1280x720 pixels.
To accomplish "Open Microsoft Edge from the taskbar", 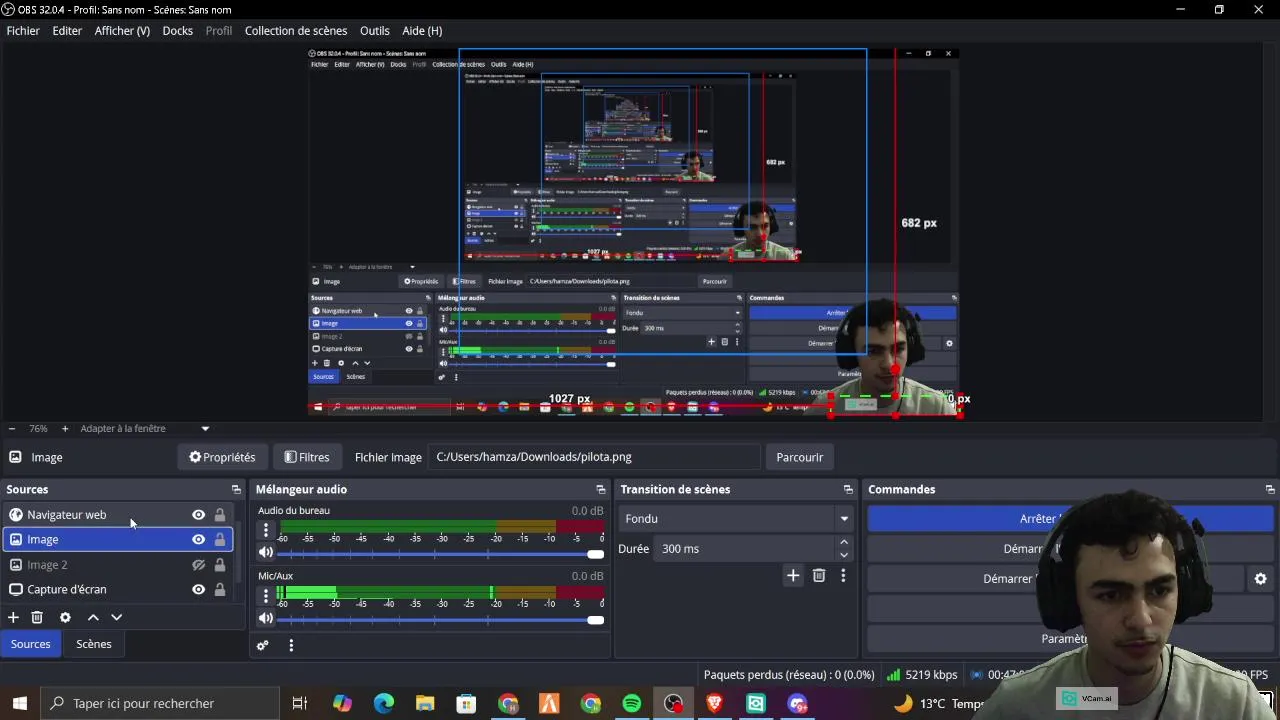I will click(384, 704).
